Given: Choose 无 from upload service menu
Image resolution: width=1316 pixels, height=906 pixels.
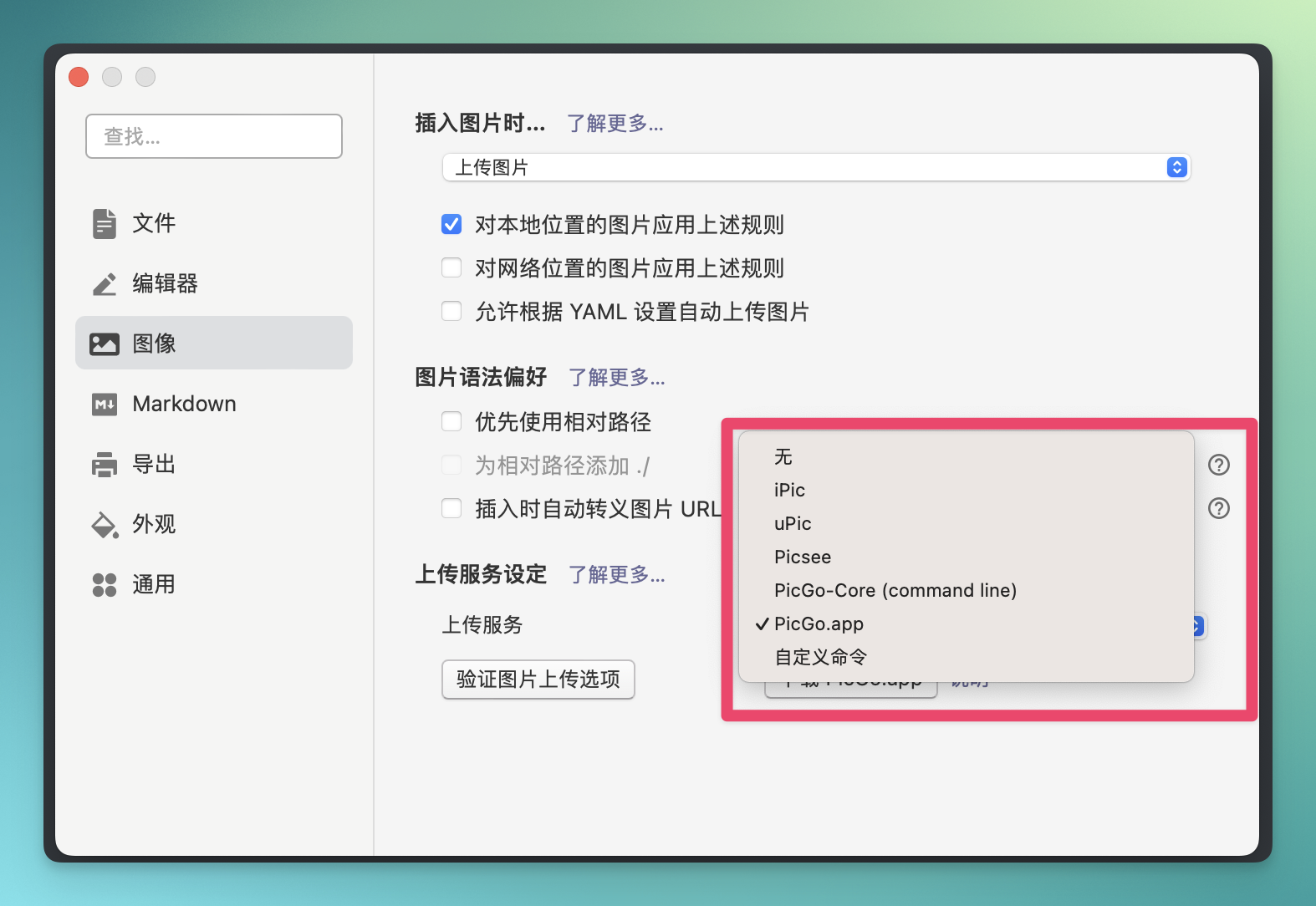Looking at the screenshot, I should [x=967, y=456].
